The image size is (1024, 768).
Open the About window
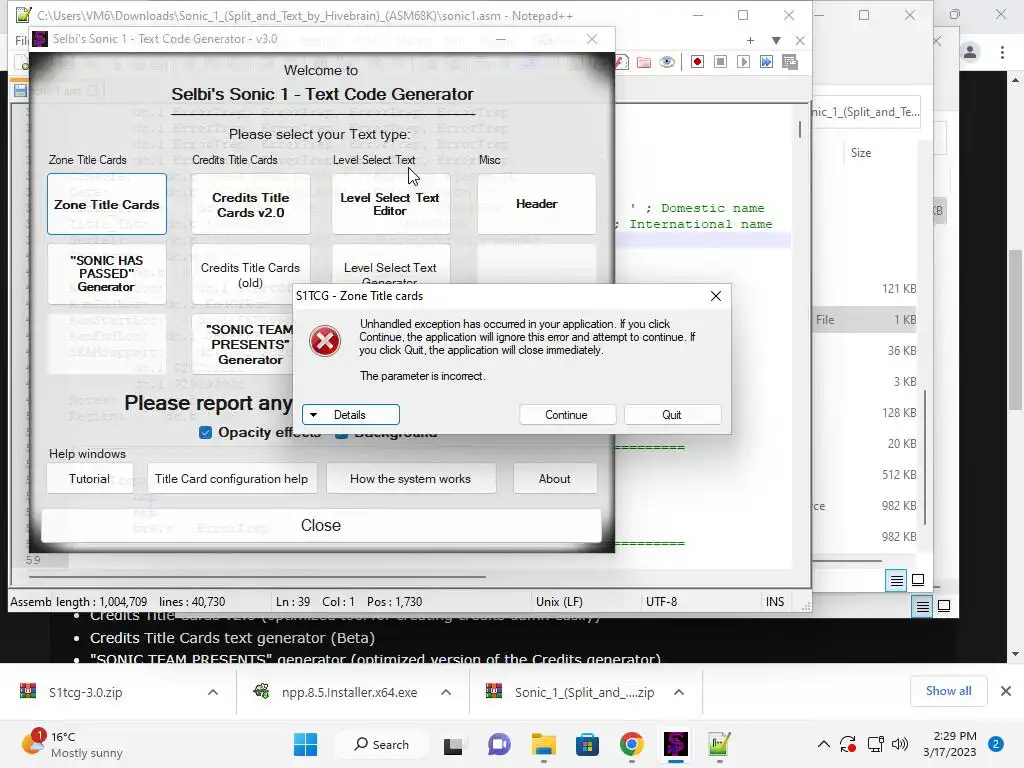pyautogui.click(x=554, y=479)
